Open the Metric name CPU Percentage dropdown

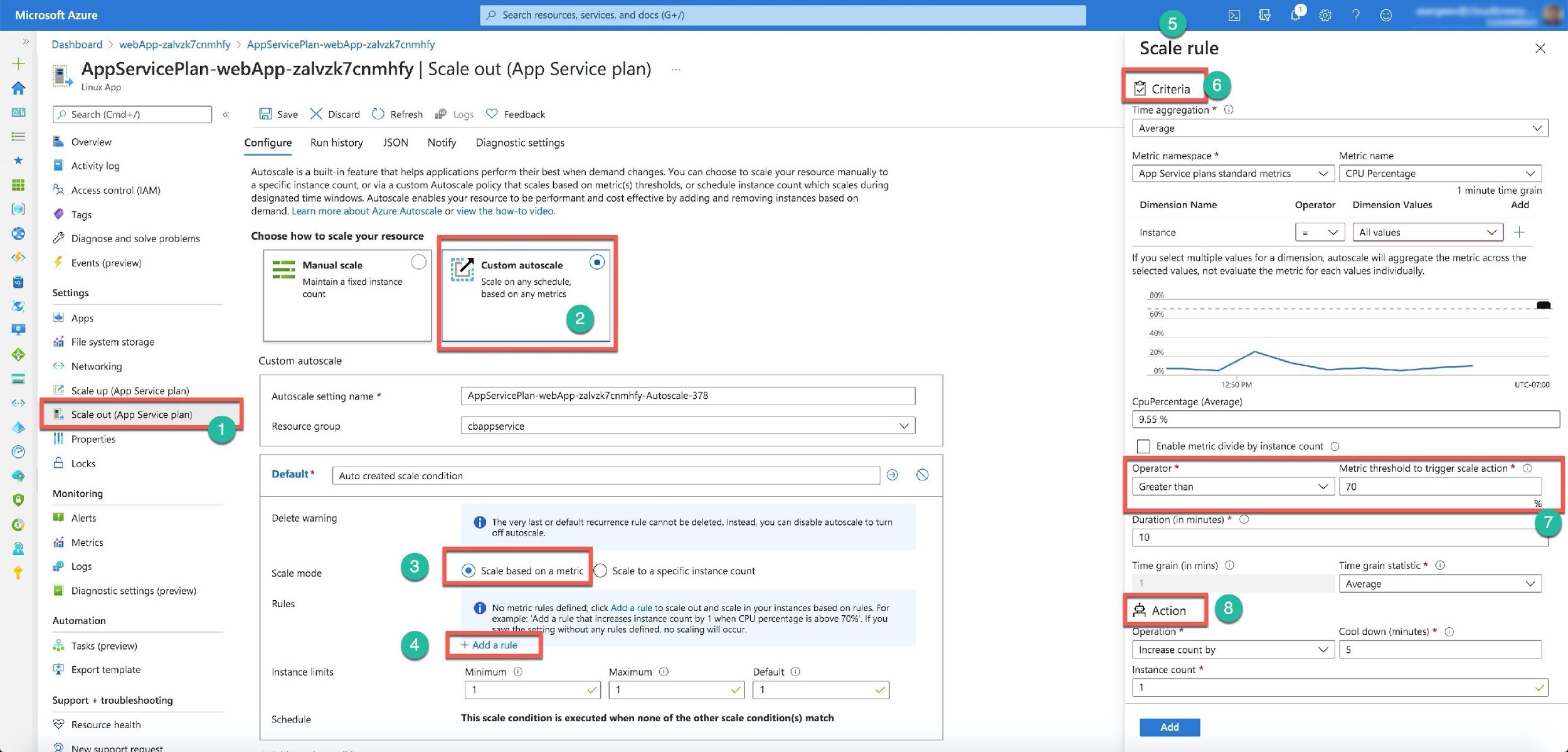1439,174
